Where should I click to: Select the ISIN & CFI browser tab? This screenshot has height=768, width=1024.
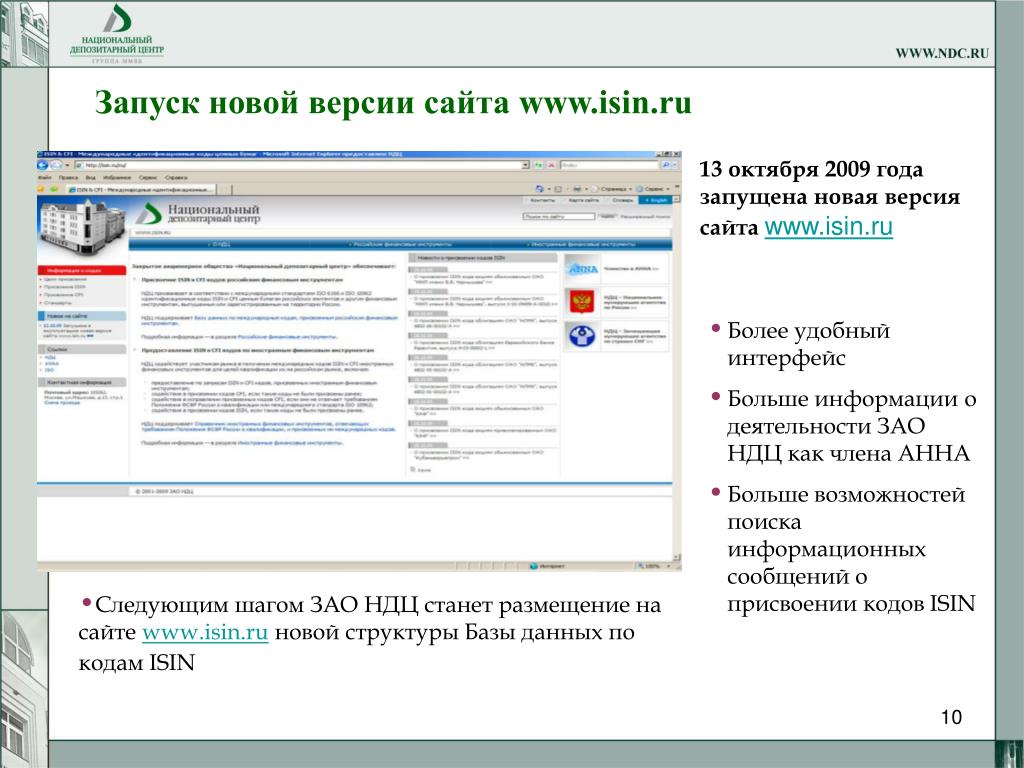[x=142, y=189]
